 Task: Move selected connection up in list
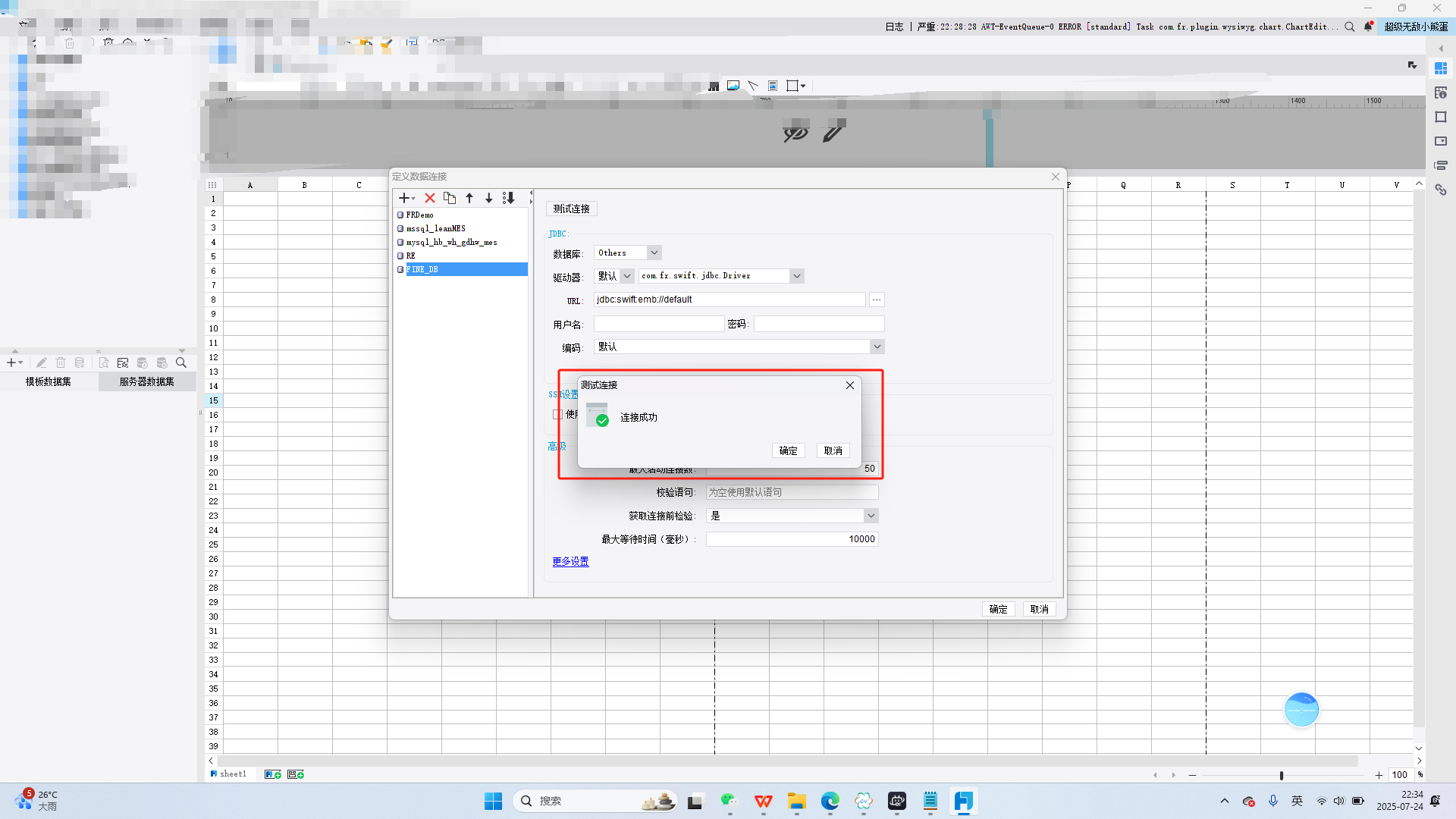[469, 198]
